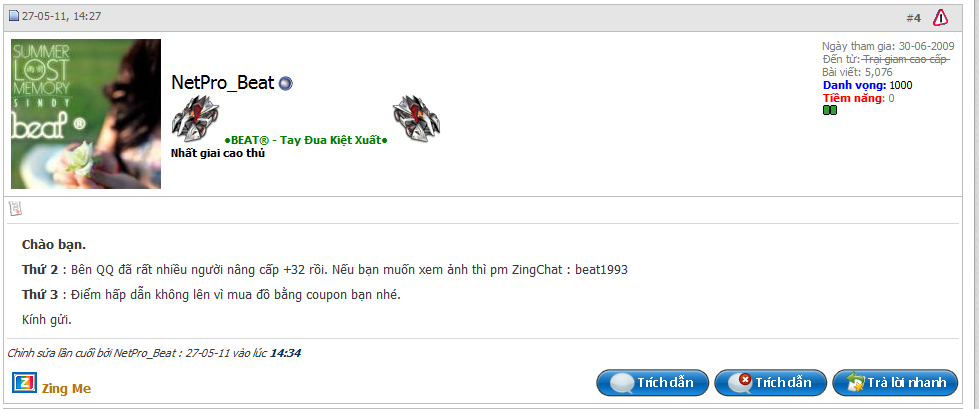The image size is (979, 409).
Task: Click the Nhất giai cao thủ rank text
Action: point(218,154)
